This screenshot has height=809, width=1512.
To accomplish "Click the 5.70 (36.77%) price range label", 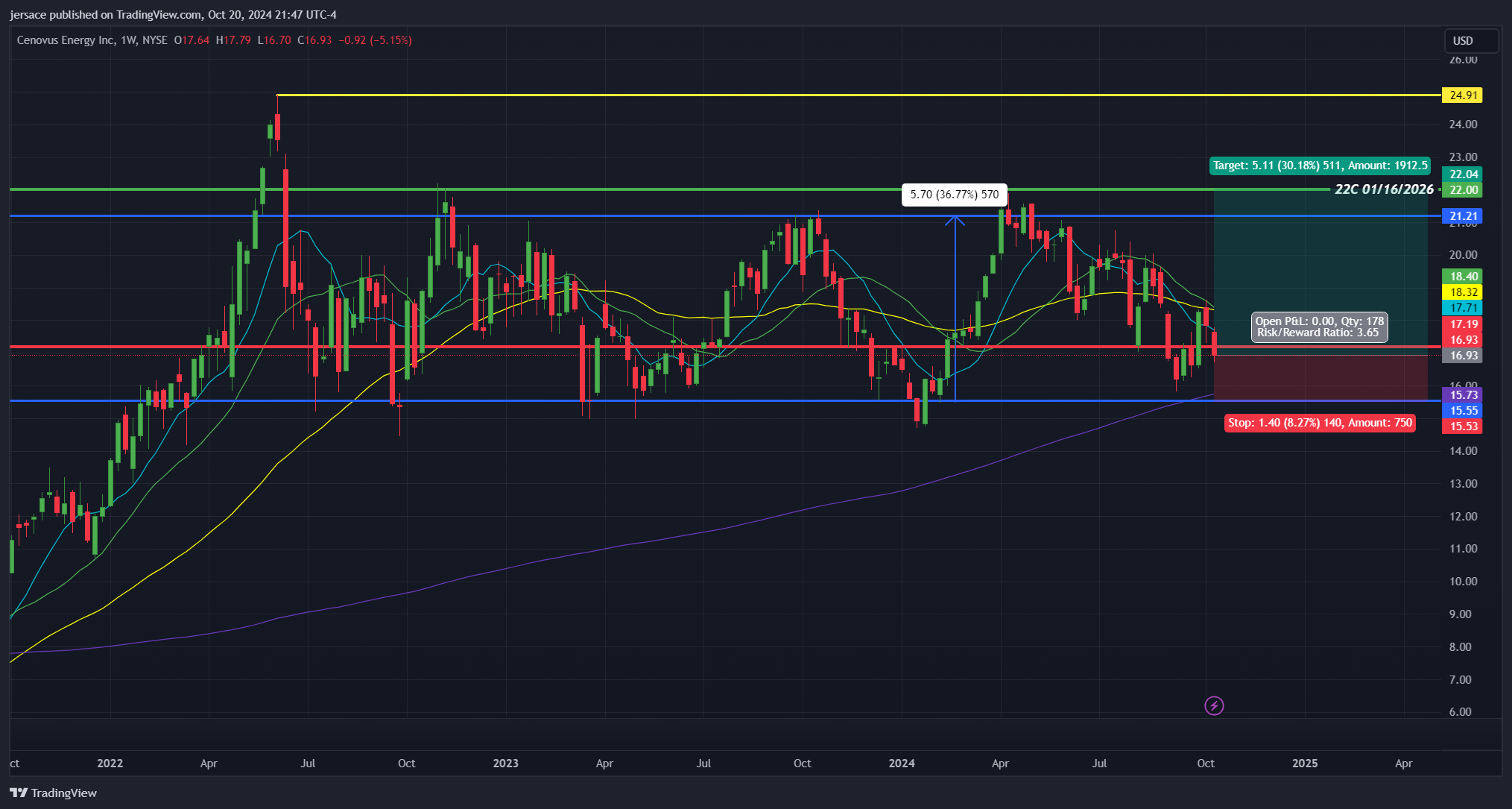I will coord(955,195).
